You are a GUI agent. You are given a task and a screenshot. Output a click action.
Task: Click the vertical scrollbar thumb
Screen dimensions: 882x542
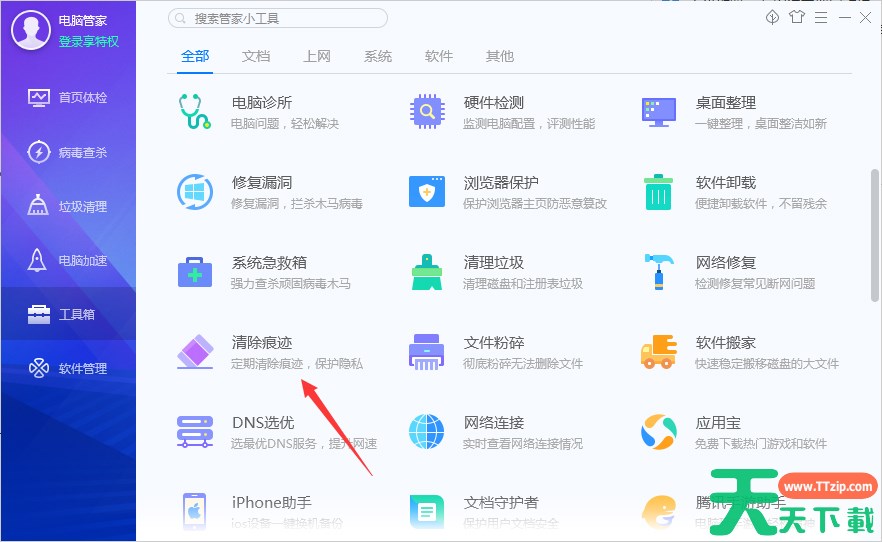(875, 236)
